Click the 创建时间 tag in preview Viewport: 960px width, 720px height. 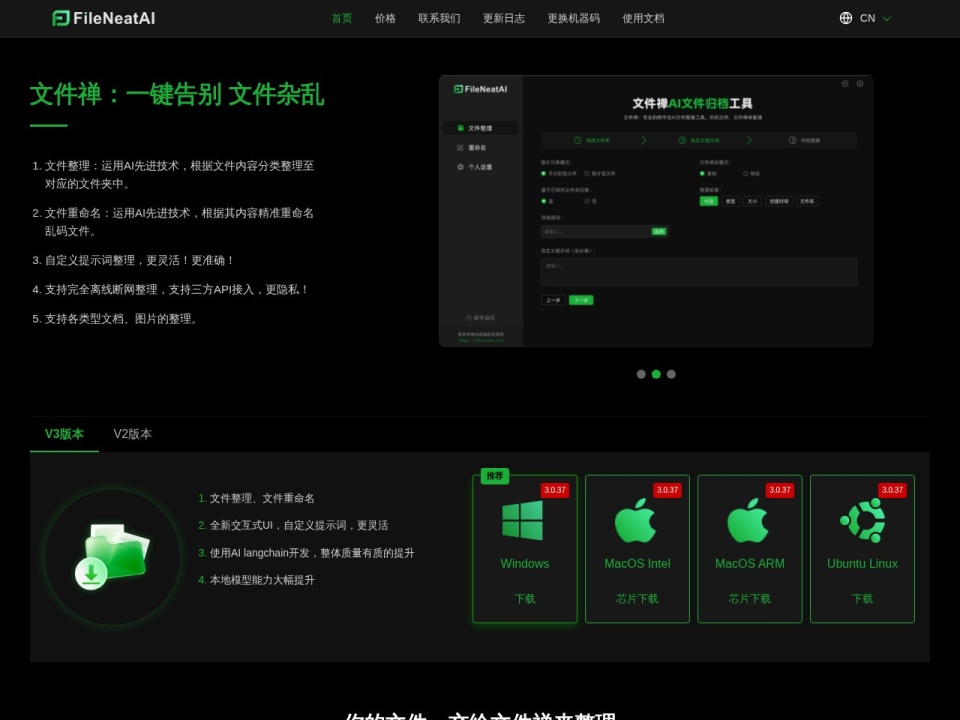(x=779, y=201)
